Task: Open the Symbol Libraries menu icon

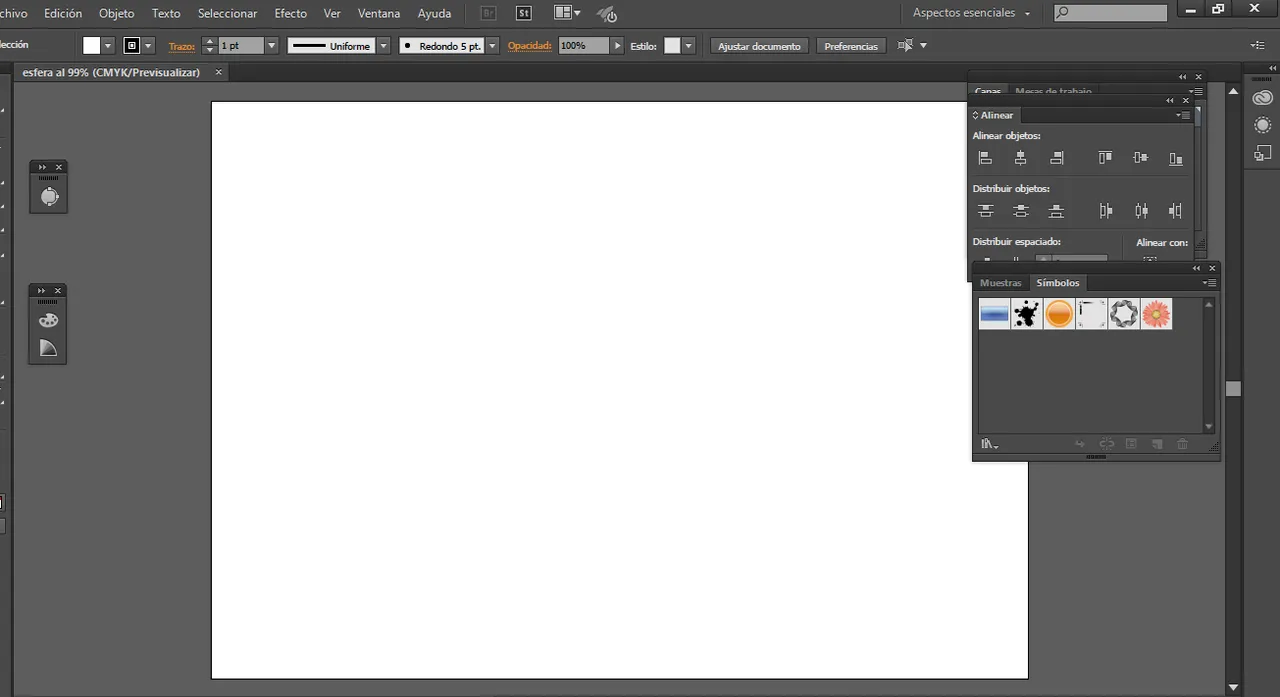Action: (989, 444)
